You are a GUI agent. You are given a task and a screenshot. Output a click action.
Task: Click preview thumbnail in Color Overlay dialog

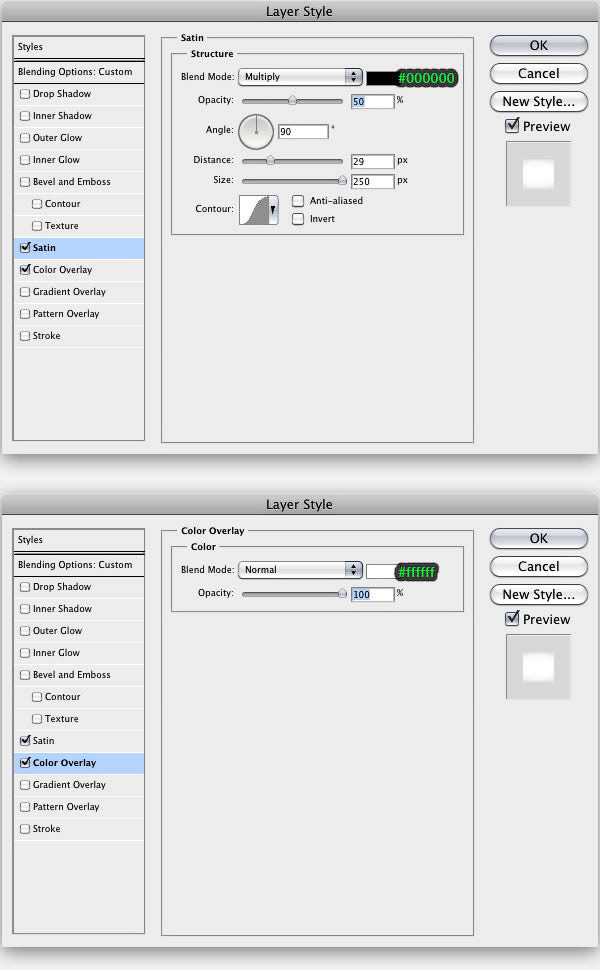[x=538, y=667]
